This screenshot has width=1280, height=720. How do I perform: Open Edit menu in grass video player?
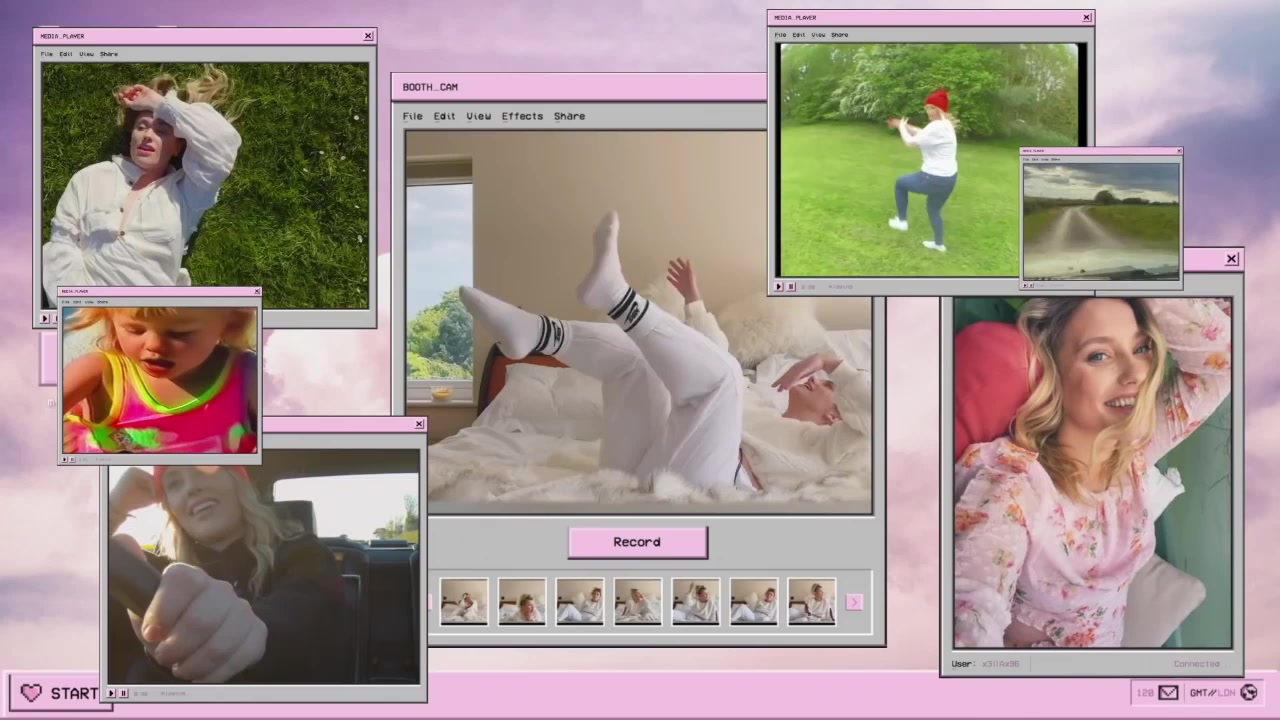click(66, 54)
